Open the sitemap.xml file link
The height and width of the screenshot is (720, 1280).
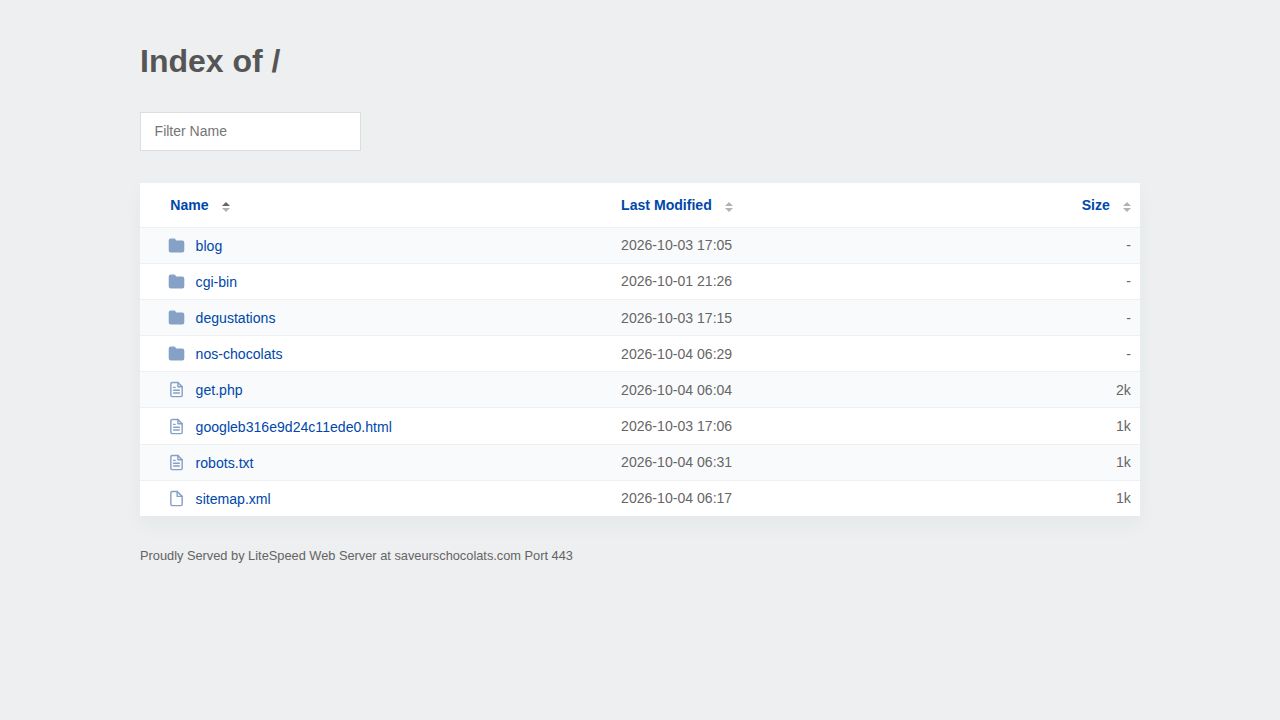point(233,499)
